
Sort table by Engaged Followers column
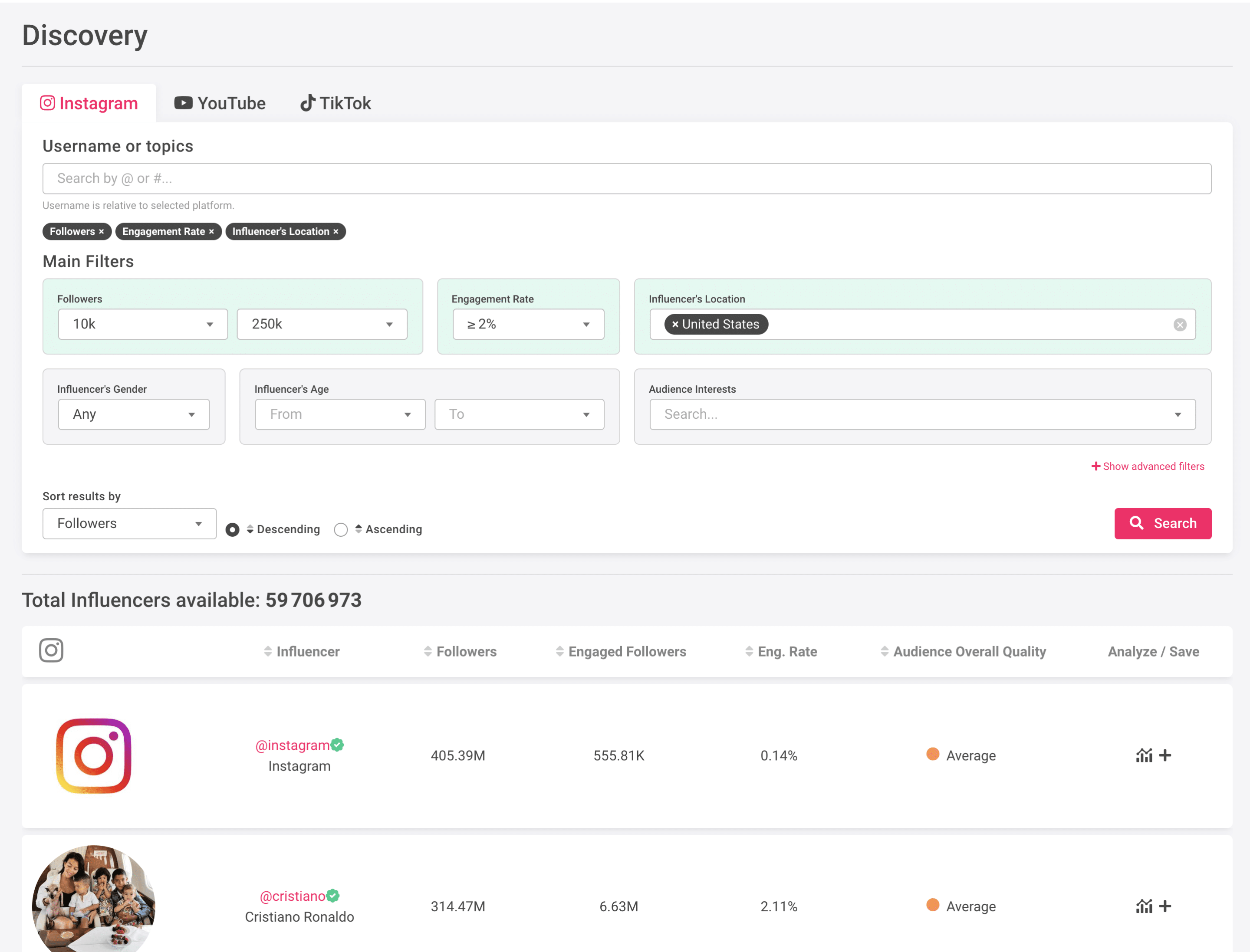pos(621,652)
